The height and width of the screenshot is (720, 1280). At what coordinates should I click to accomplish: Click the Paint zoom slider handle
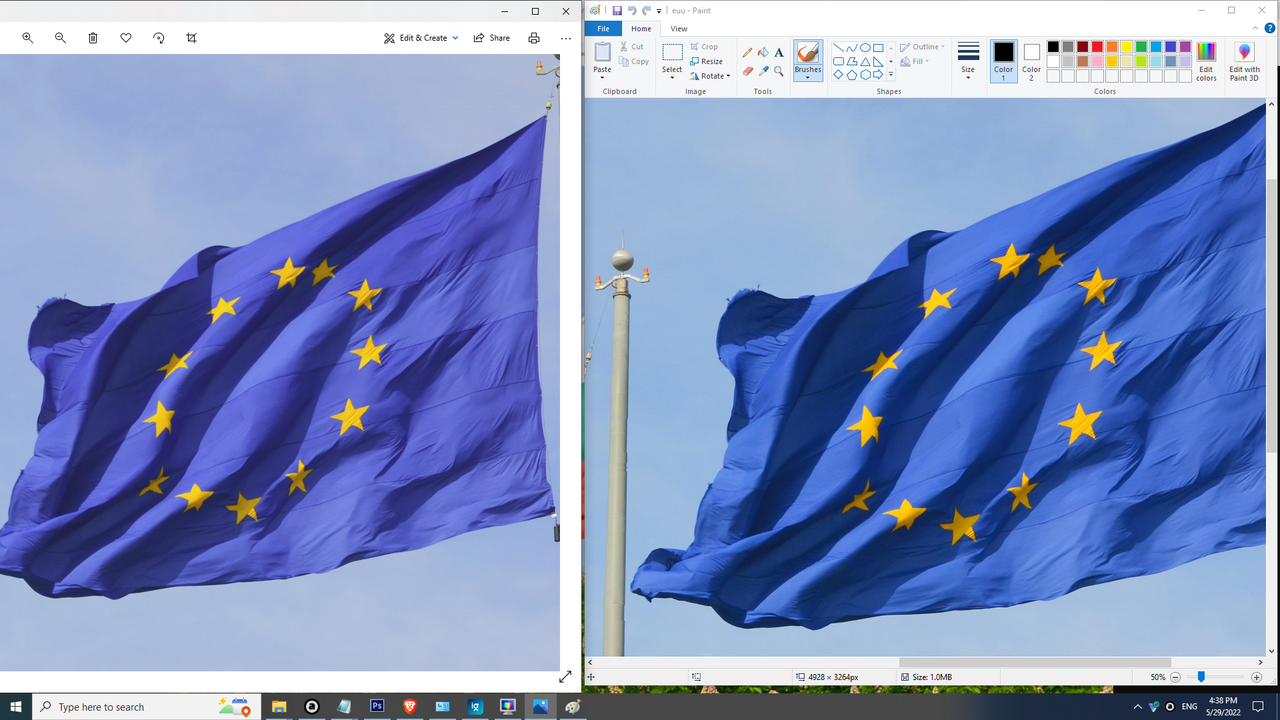point(1201,677)
